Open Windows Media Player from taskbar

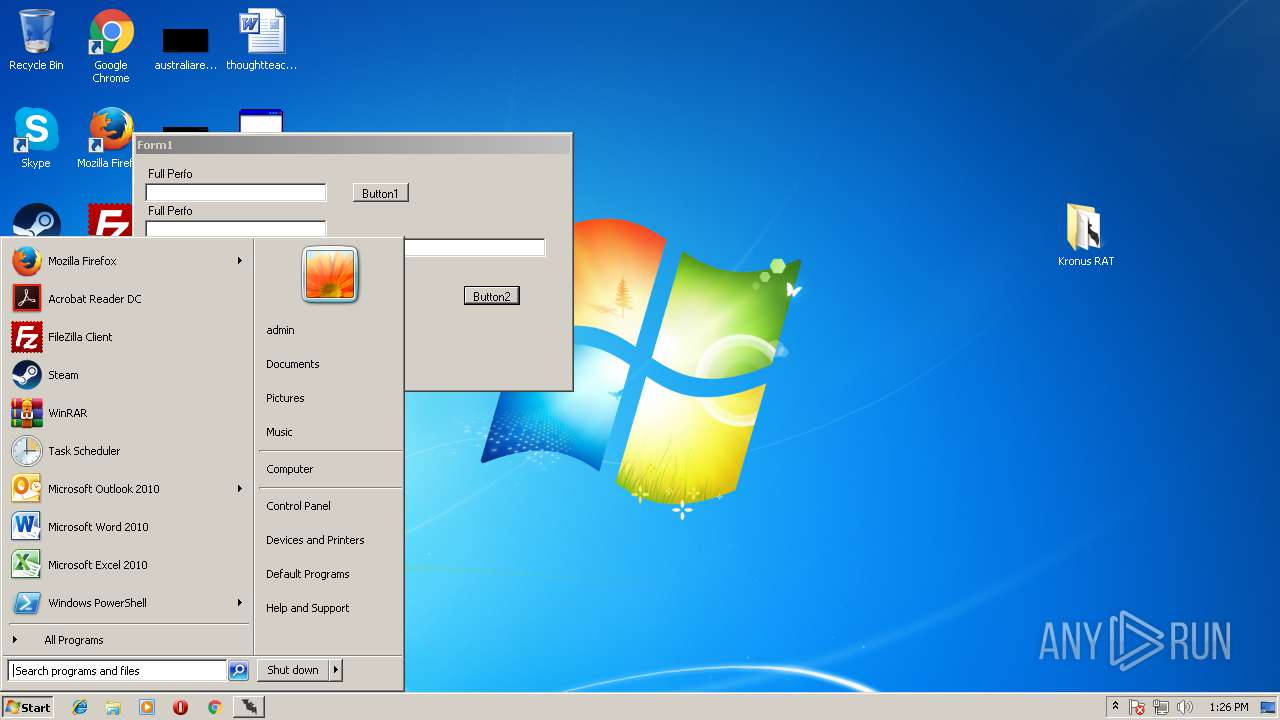coord(147,707)
